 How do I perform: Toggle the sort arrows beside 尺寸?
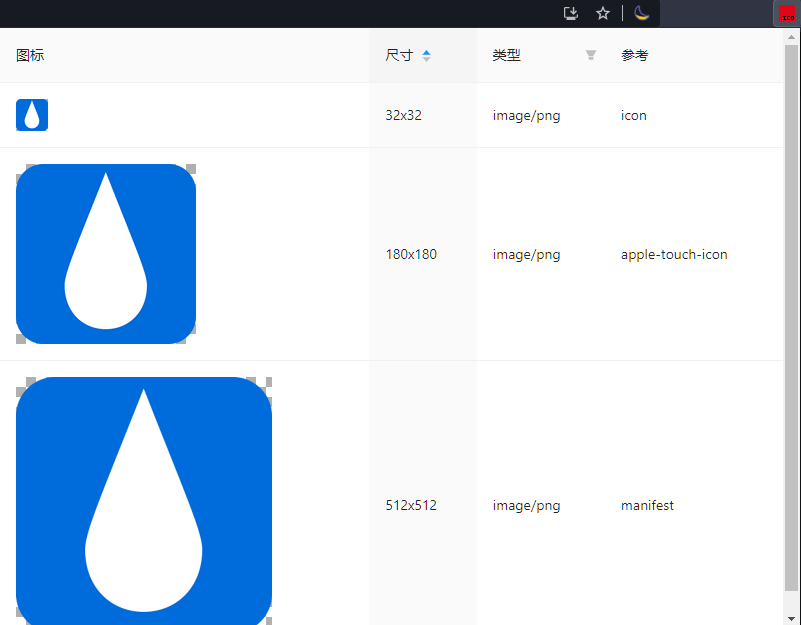[x=427, y=55]
